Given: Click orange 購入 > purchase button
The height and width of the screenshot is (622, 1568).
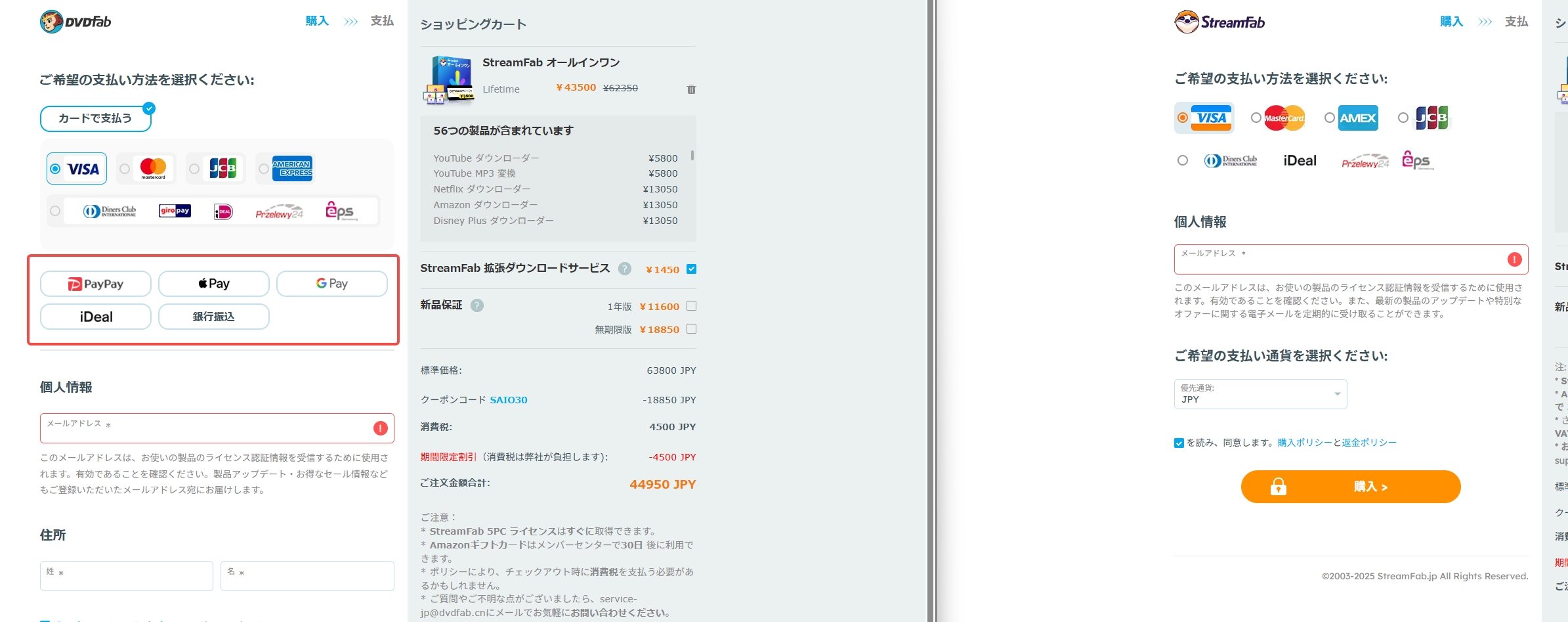Looking at the screenshot, I should click(x=1351, y=487).
